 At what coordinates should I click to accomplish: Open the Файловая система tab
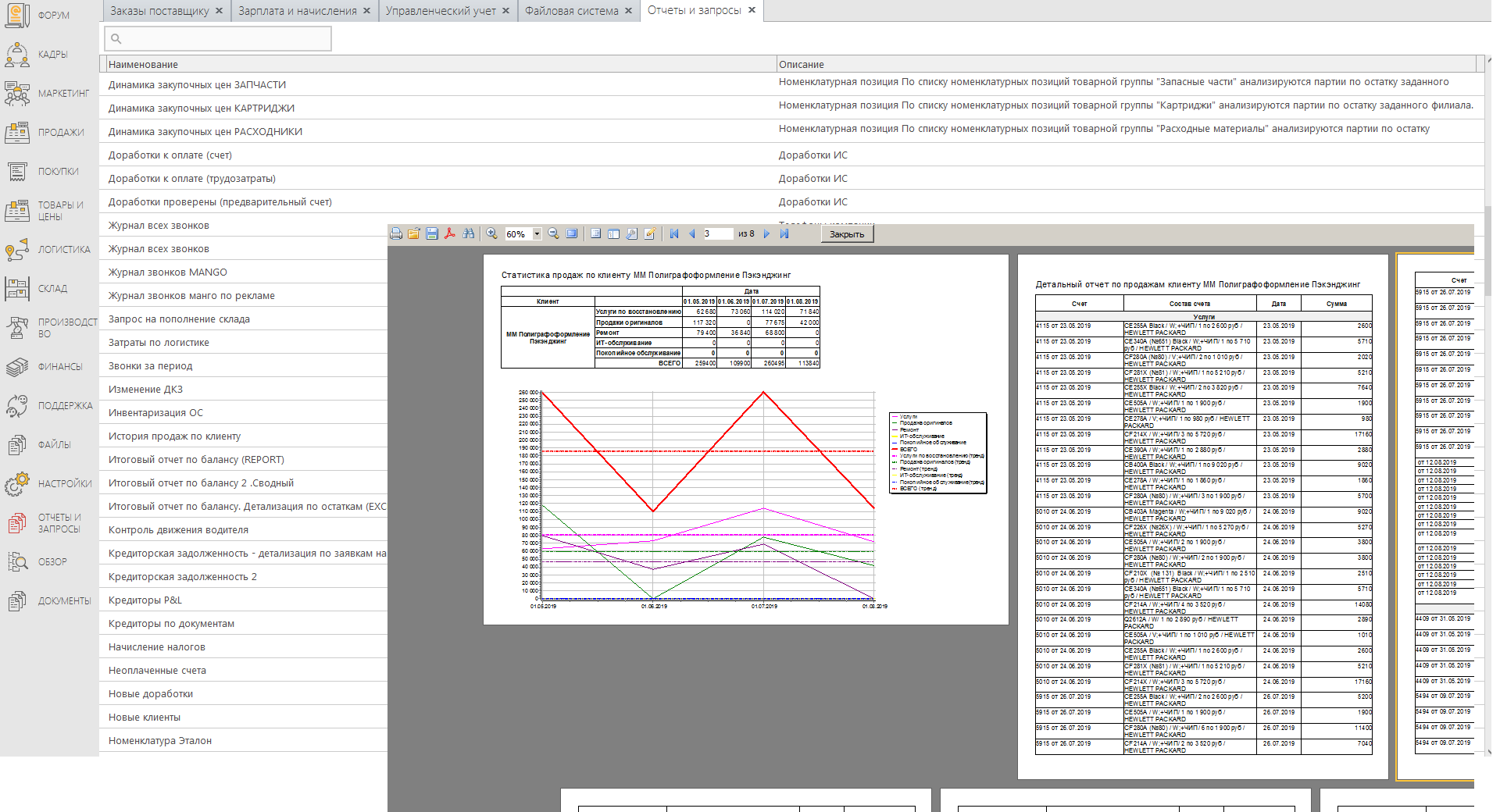point(571,11)
